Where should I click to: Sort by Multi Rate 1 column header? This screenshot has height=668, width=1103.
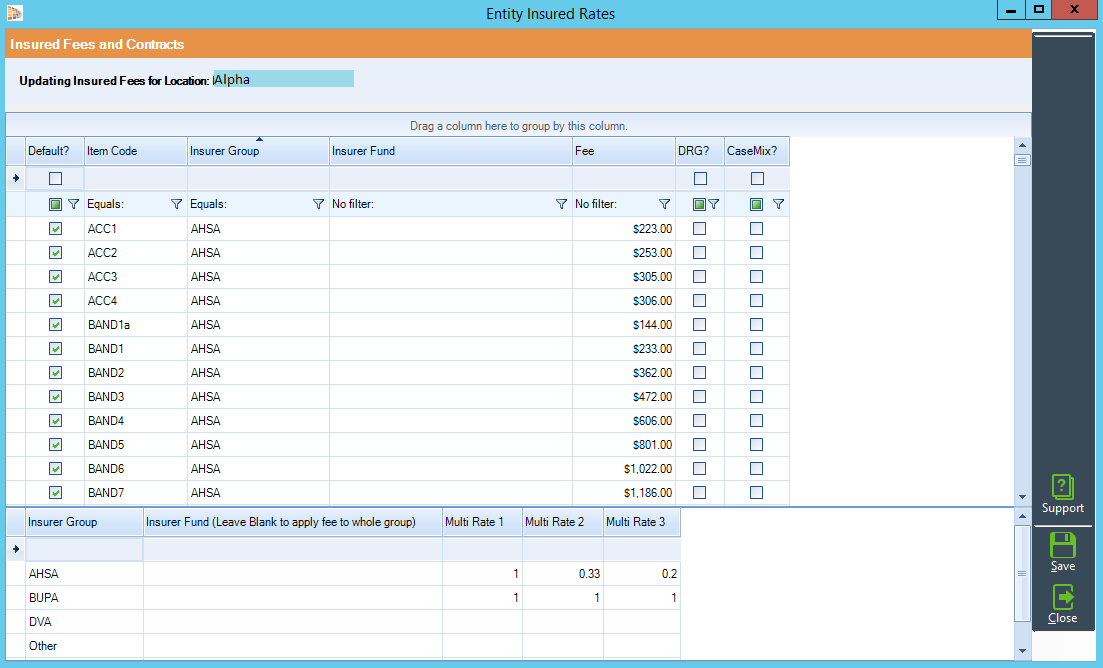[x=483, y=522]
